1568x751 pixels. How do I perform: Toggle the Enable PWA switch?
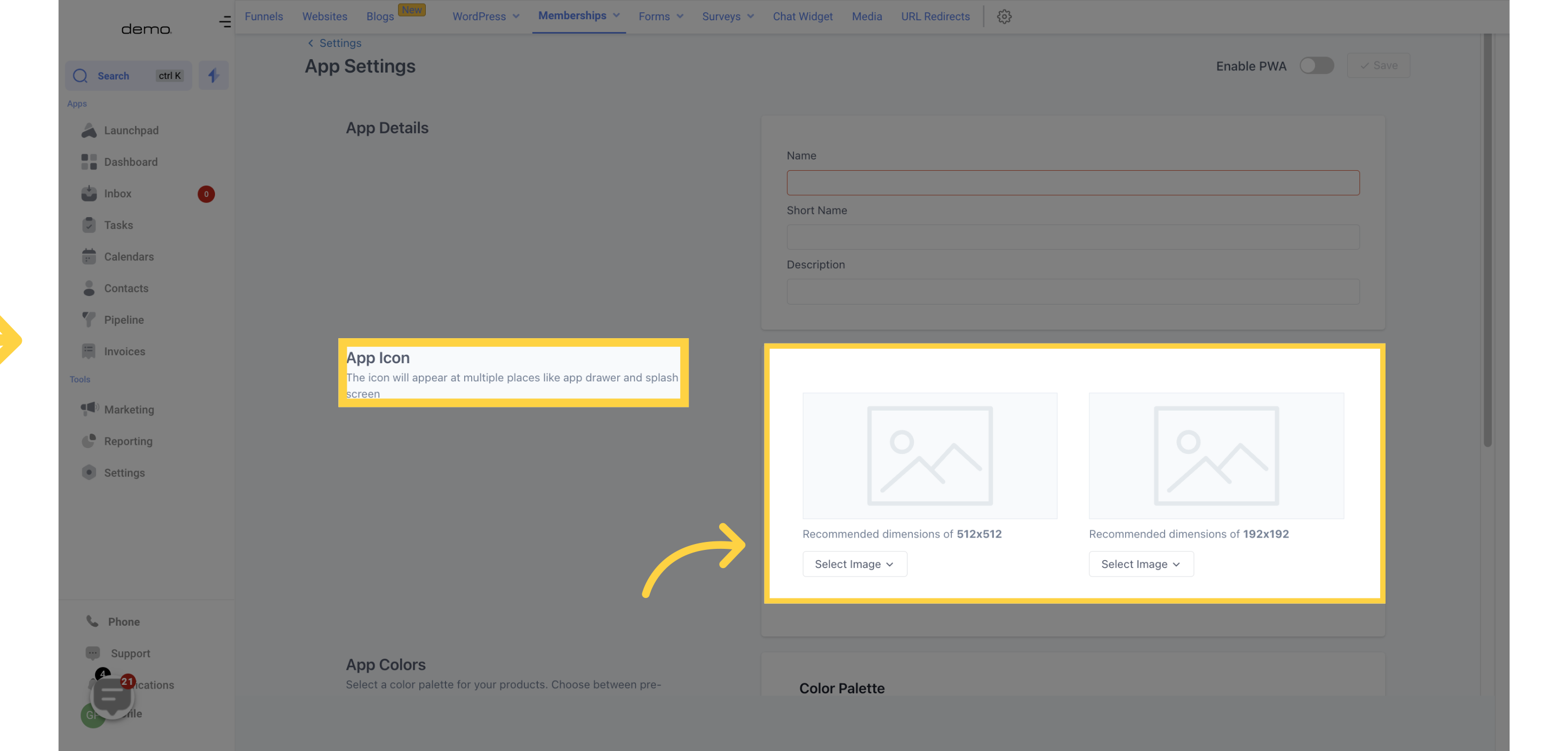[1317, 66]
